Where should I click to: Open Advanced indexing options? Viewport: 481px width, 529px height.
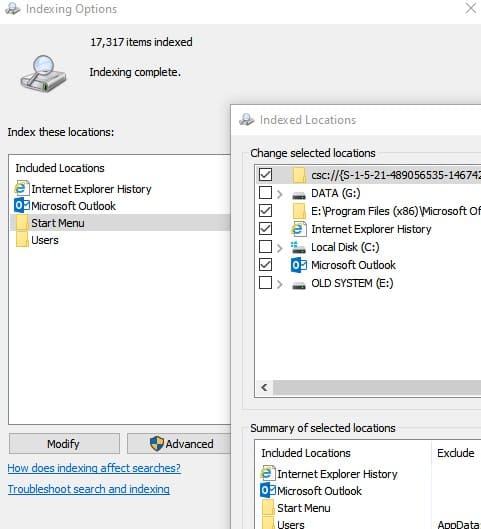[179, 444]
